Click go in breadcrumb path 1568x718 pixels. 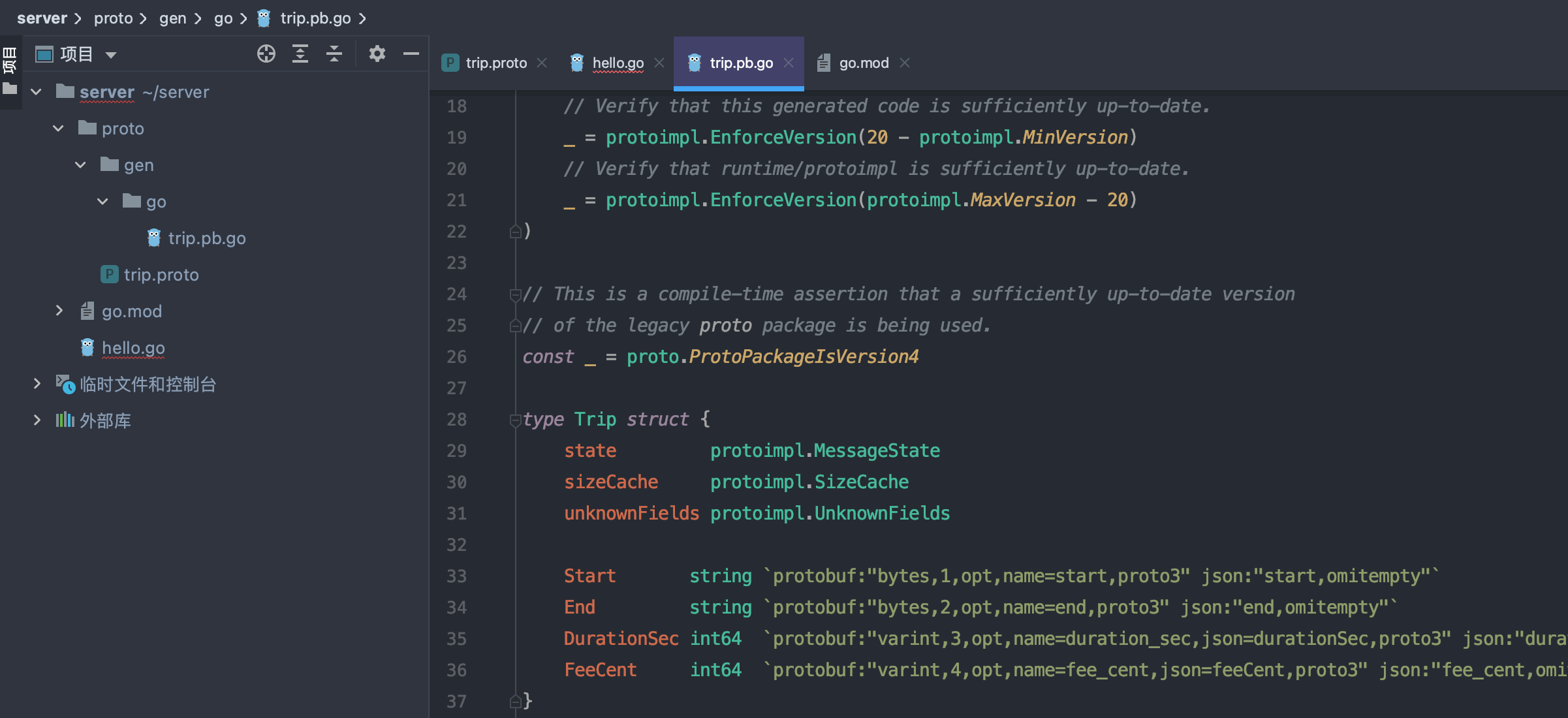(x=223, y=18)
